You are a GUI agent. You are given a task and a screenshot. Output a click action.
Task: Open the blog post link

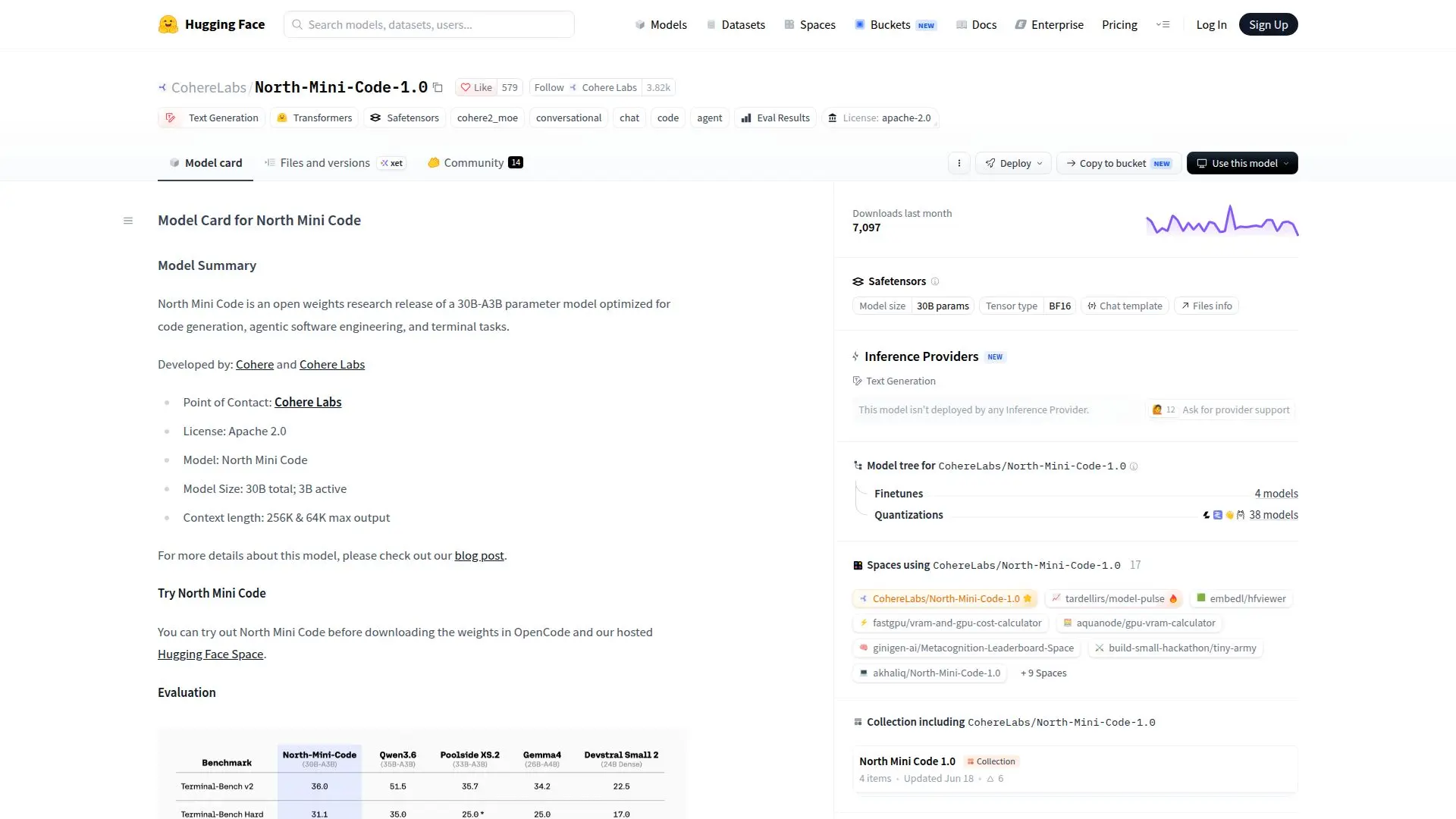click(x=479, y=556)
